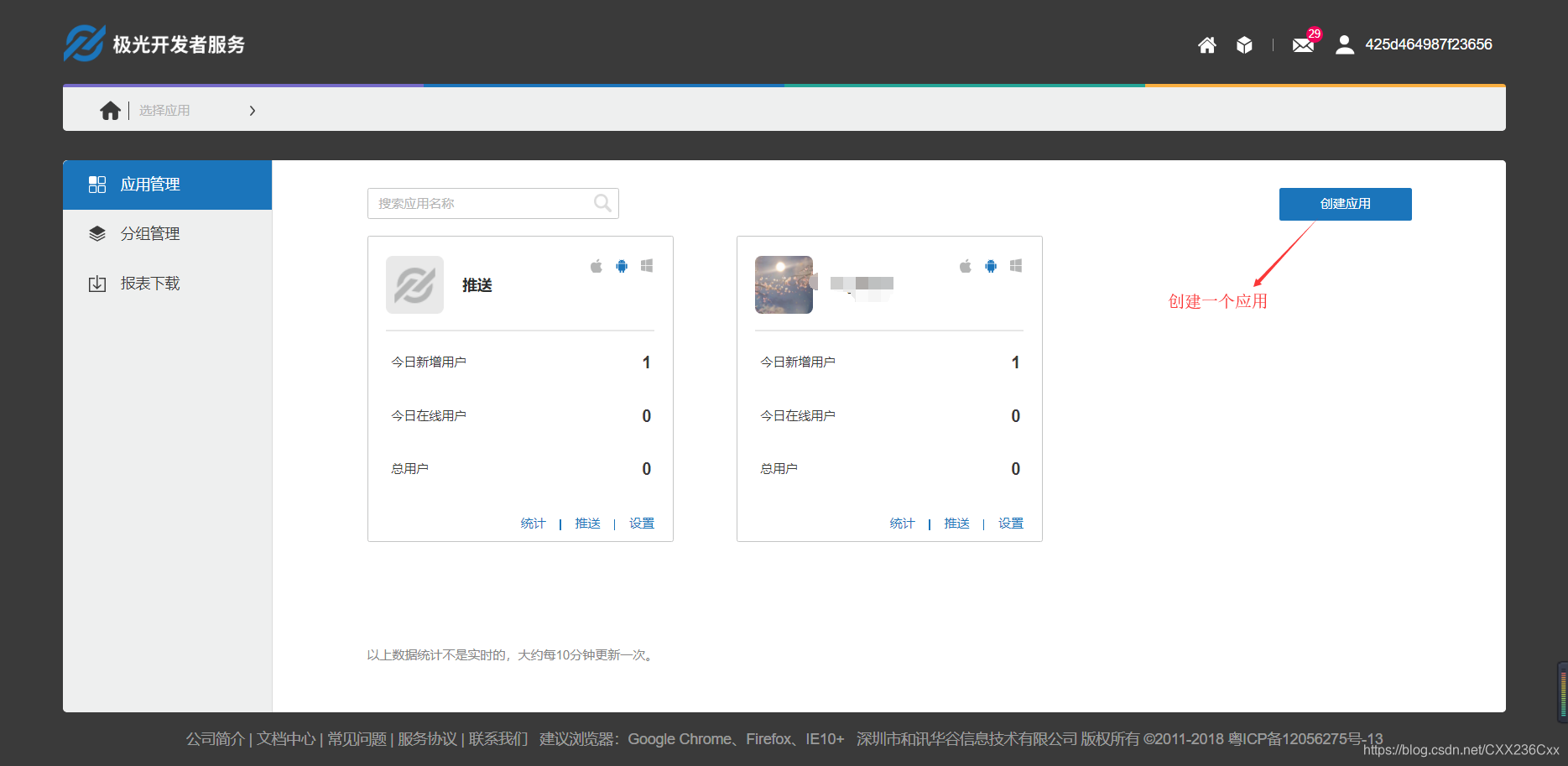The height and width of the screenshot is (766, 1568).
Task: Open the mail messages icon with badge 29
Action: [1304, 44]
